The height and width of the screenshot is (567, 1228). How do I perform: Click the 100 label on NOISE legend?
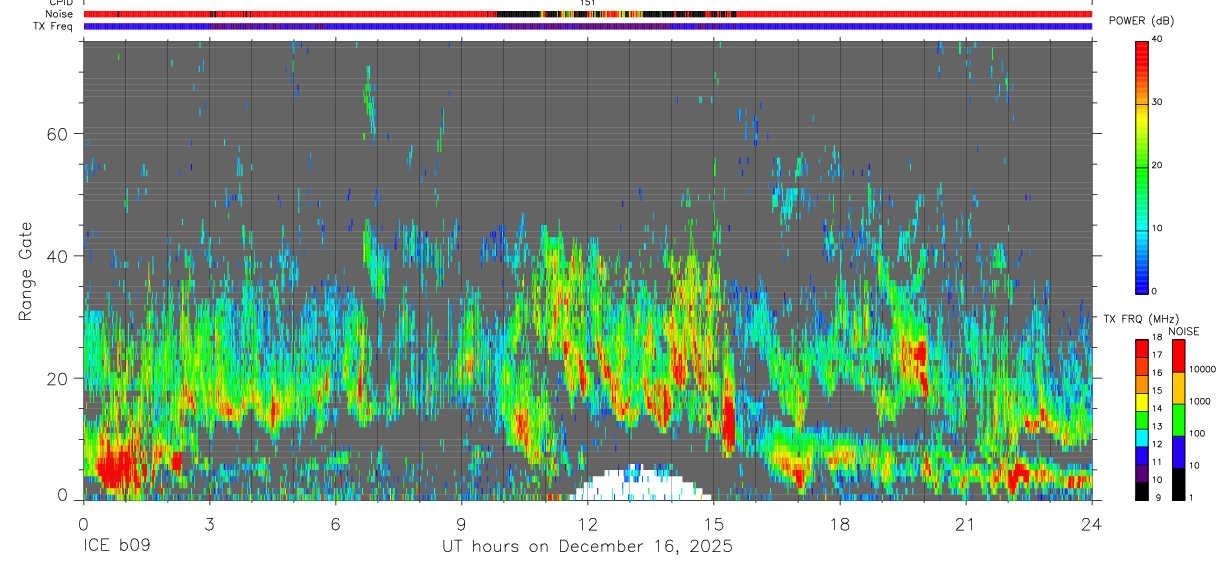[1197, 433]
